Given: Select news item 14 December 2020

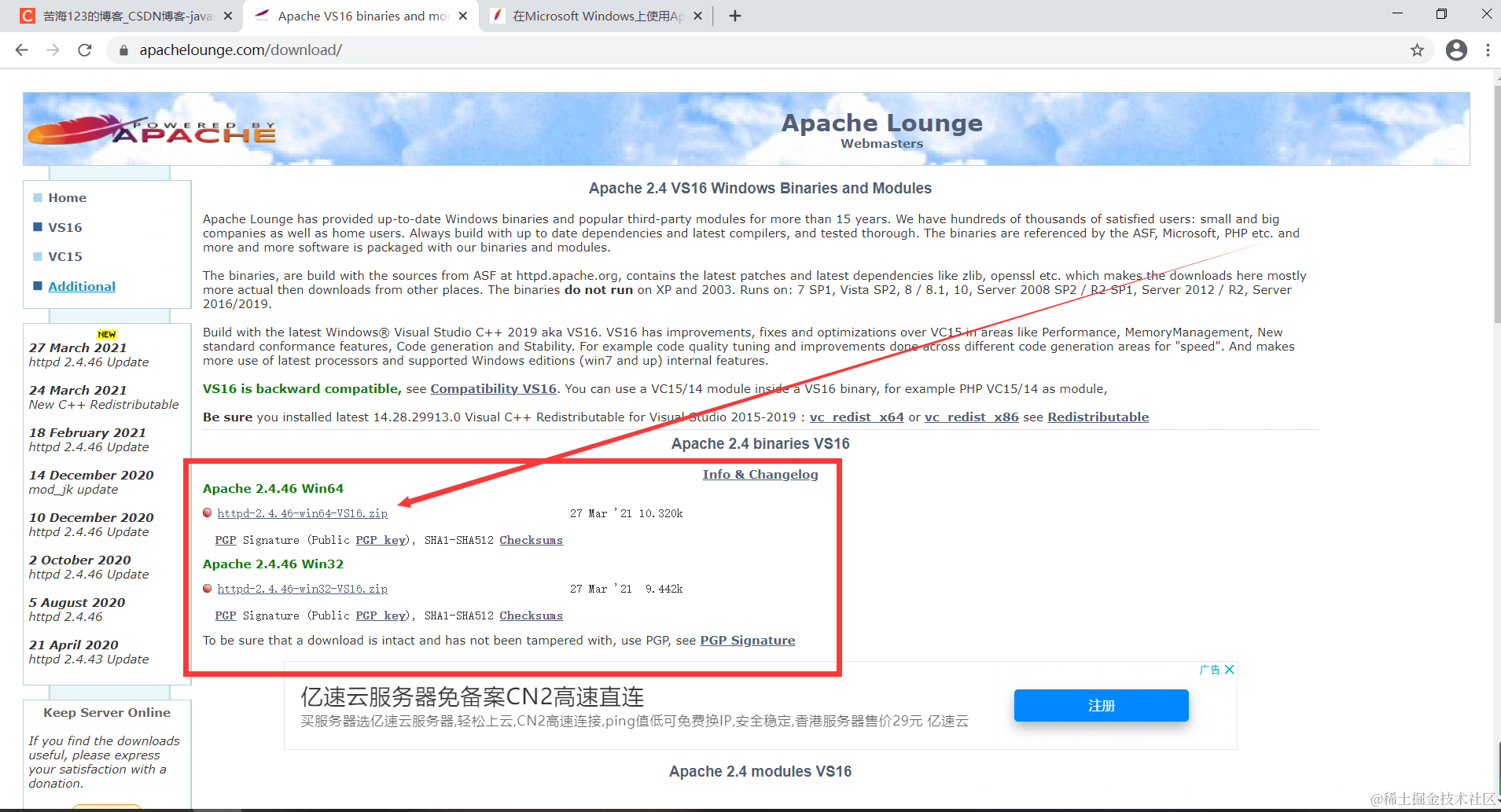Looking at the screenshot, I should (x=91, y=476).
